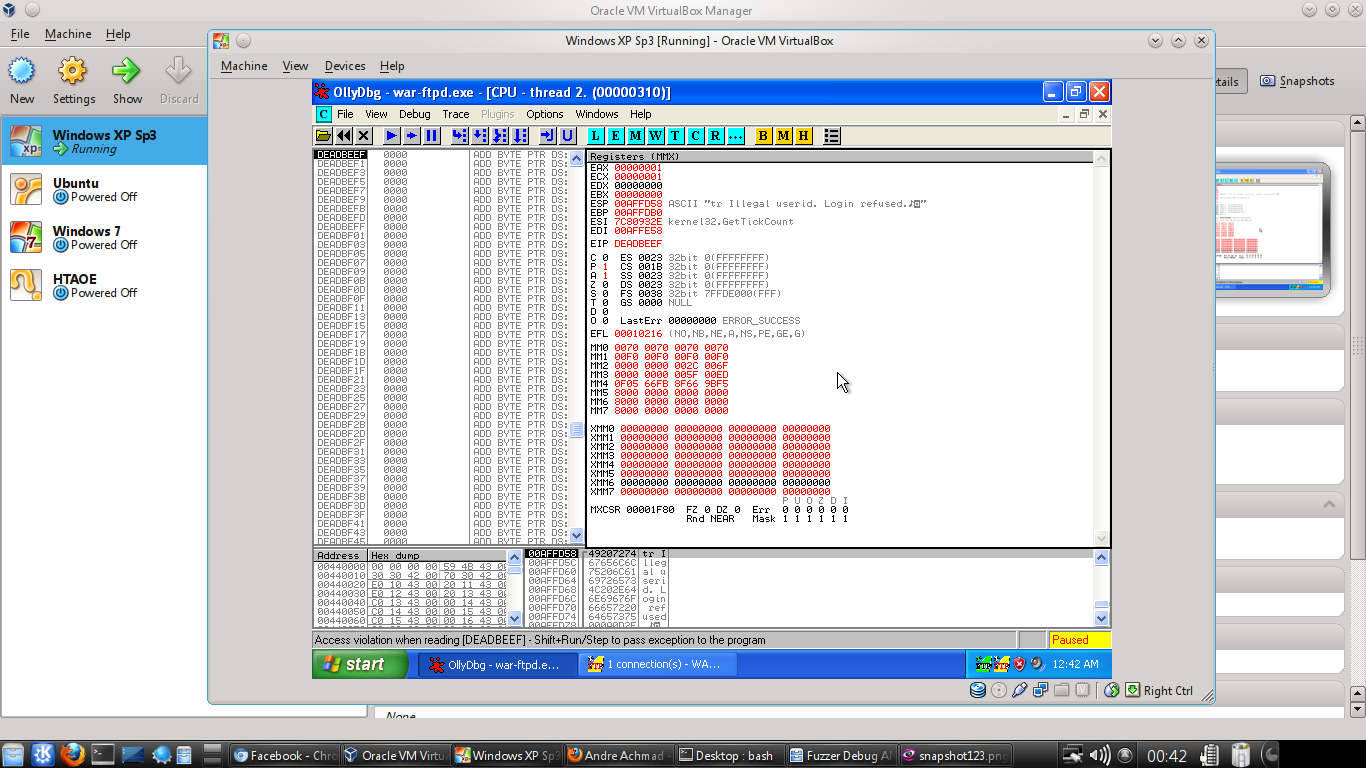The image size is (1366, 768).
Task: Click the scrollbar thumb of the disassembly pane
Action: coord(576,430)
